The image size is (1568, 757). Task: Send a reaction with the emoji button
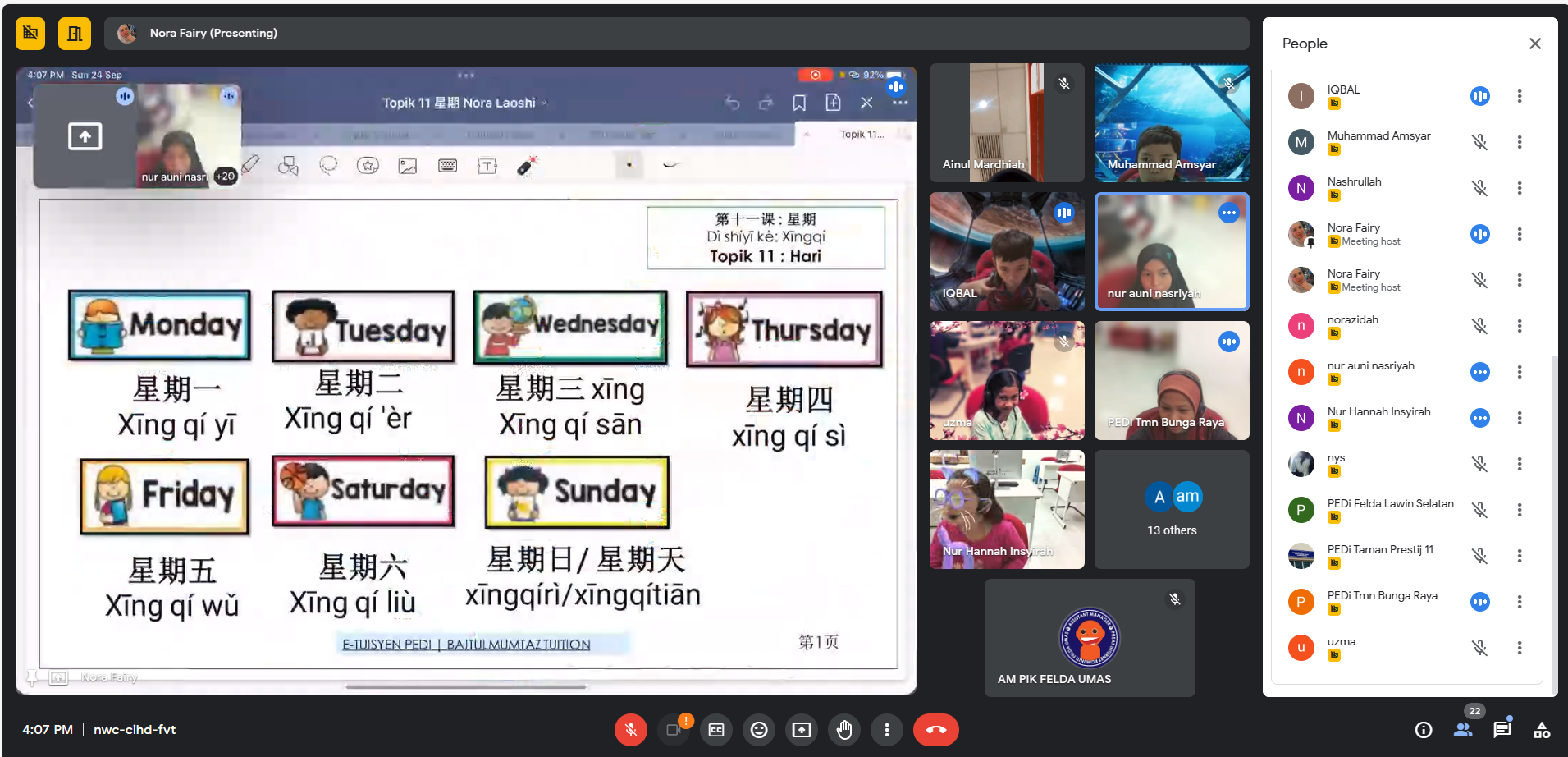[759, 730]
